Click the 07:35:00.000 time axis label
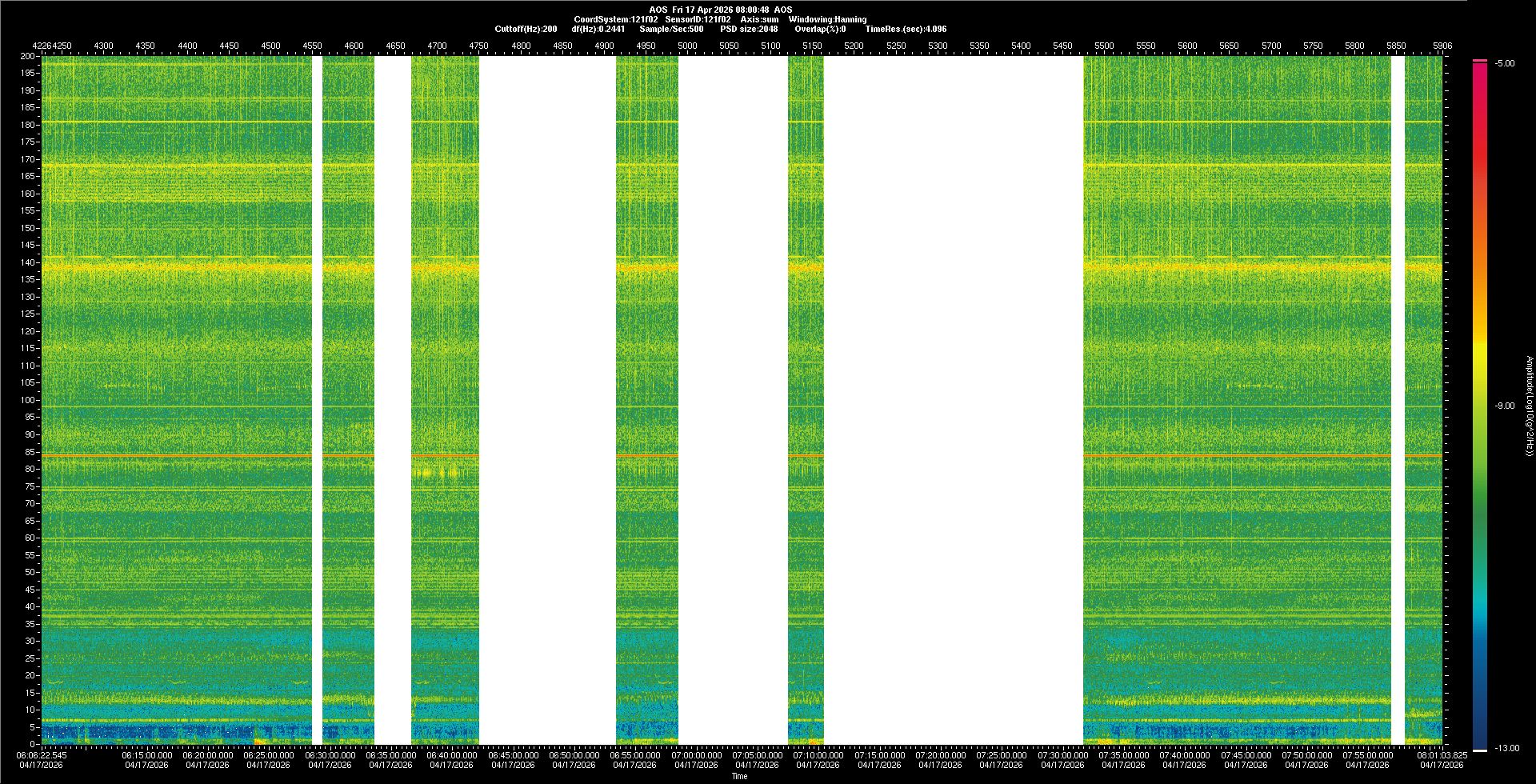The image size is (1536, 784). point(1123,754)
